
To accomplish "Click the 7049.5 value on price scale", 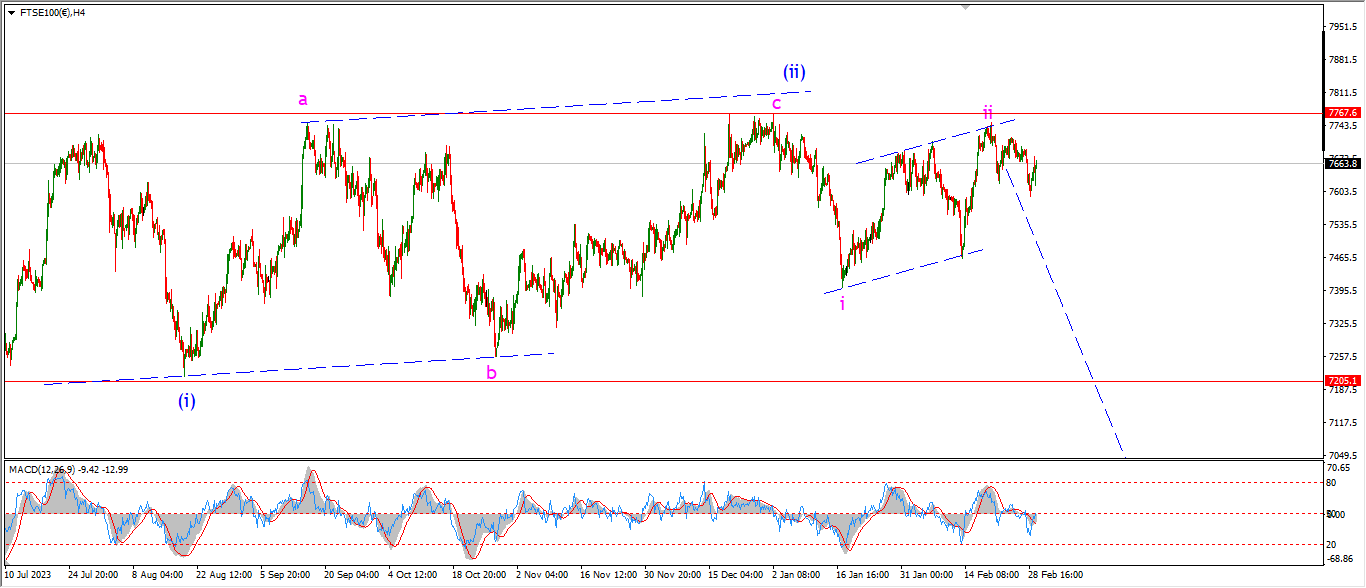I will tap(1341, 455).
